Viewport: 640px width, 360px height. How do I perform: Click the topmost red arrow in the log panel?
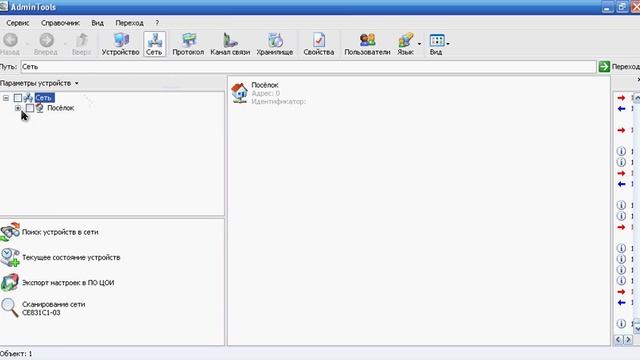(621, 98)
